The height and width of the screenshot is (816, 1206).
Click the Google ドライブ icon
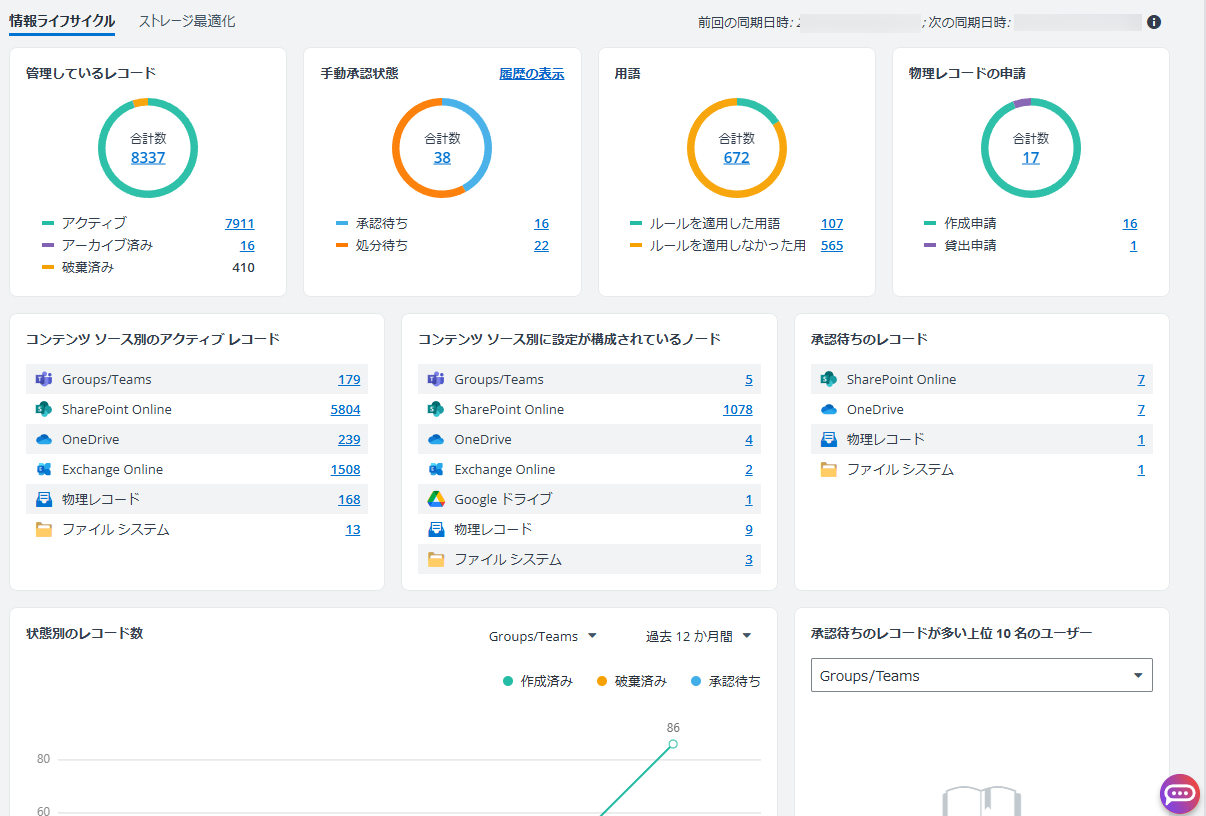(x=436, y=499)
